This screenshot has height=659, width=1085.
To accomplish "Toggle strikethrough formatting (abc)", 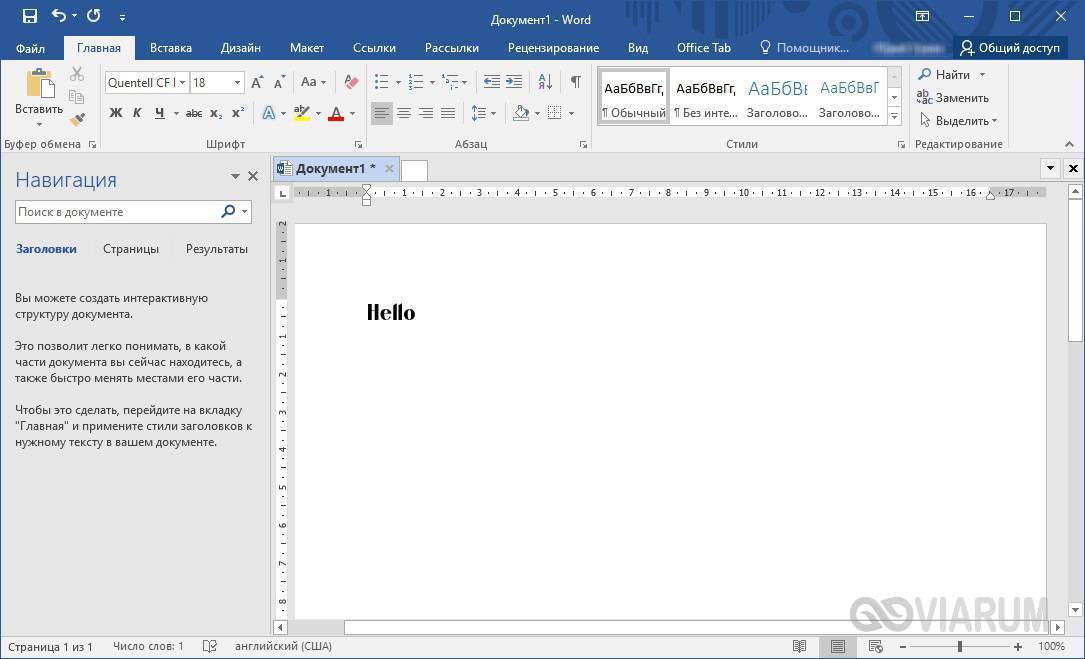I will coord(194,113).
